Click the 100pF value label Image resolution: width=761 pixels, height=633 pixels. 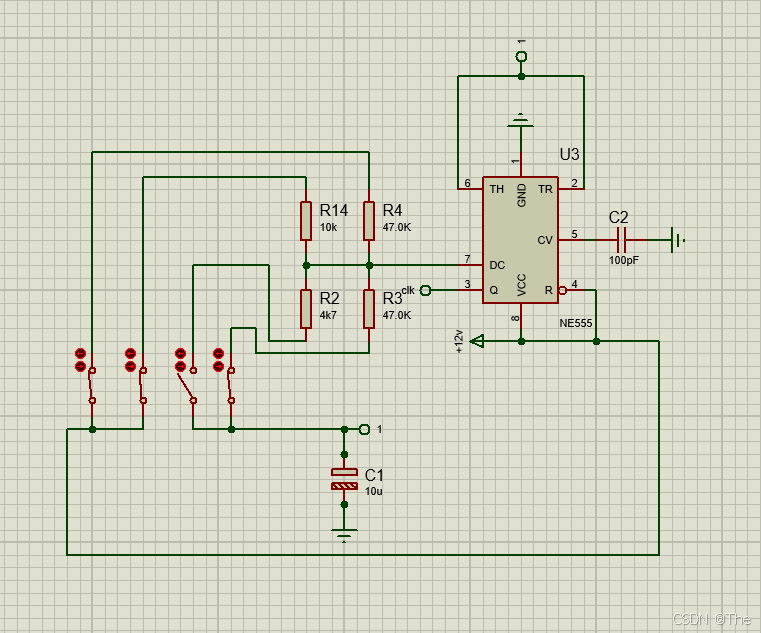click(x=624, y=260)
